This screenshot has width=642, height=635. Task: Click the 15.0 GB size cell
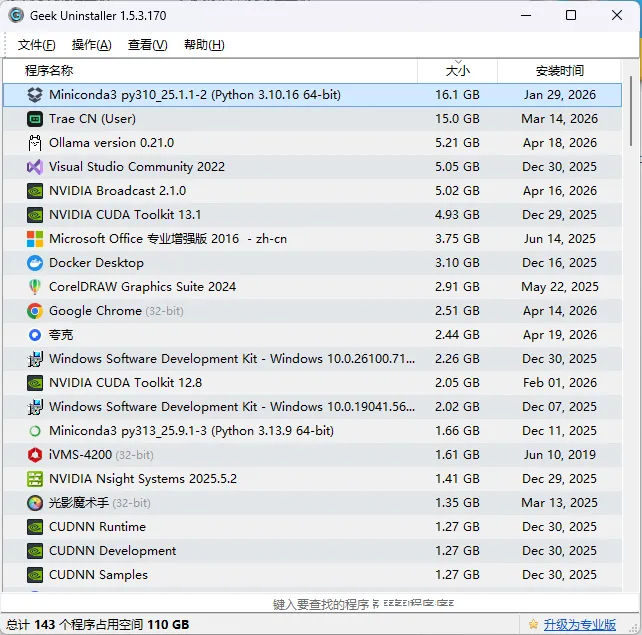[x=457, y=119]
